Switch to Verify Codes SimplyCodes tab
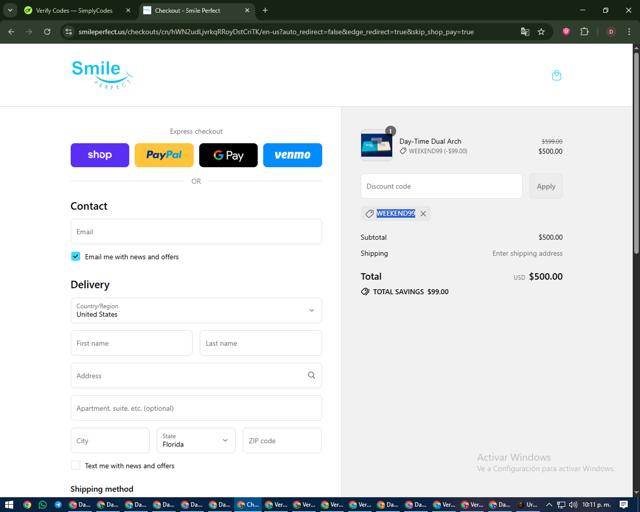Viewport: 640px width, 512px height. [x=73, y=11]
